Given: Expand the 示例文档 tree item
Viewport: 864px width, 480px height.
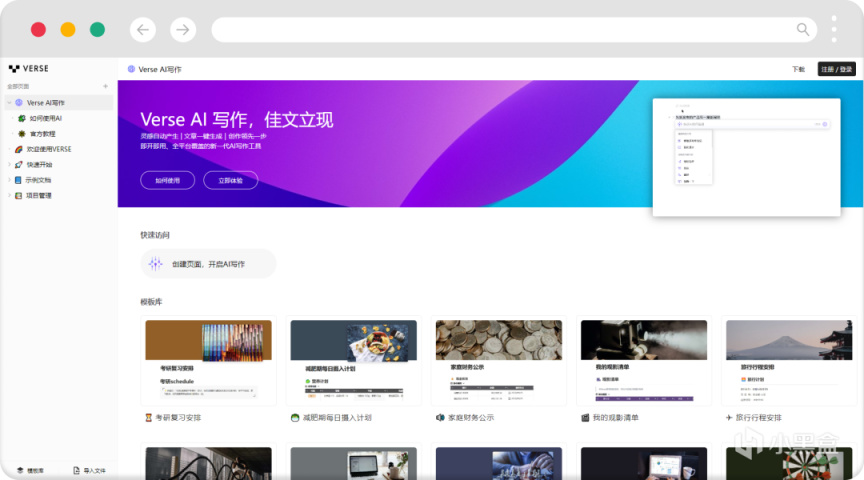Looking at the screenshot, I should [x=9, y=180].
